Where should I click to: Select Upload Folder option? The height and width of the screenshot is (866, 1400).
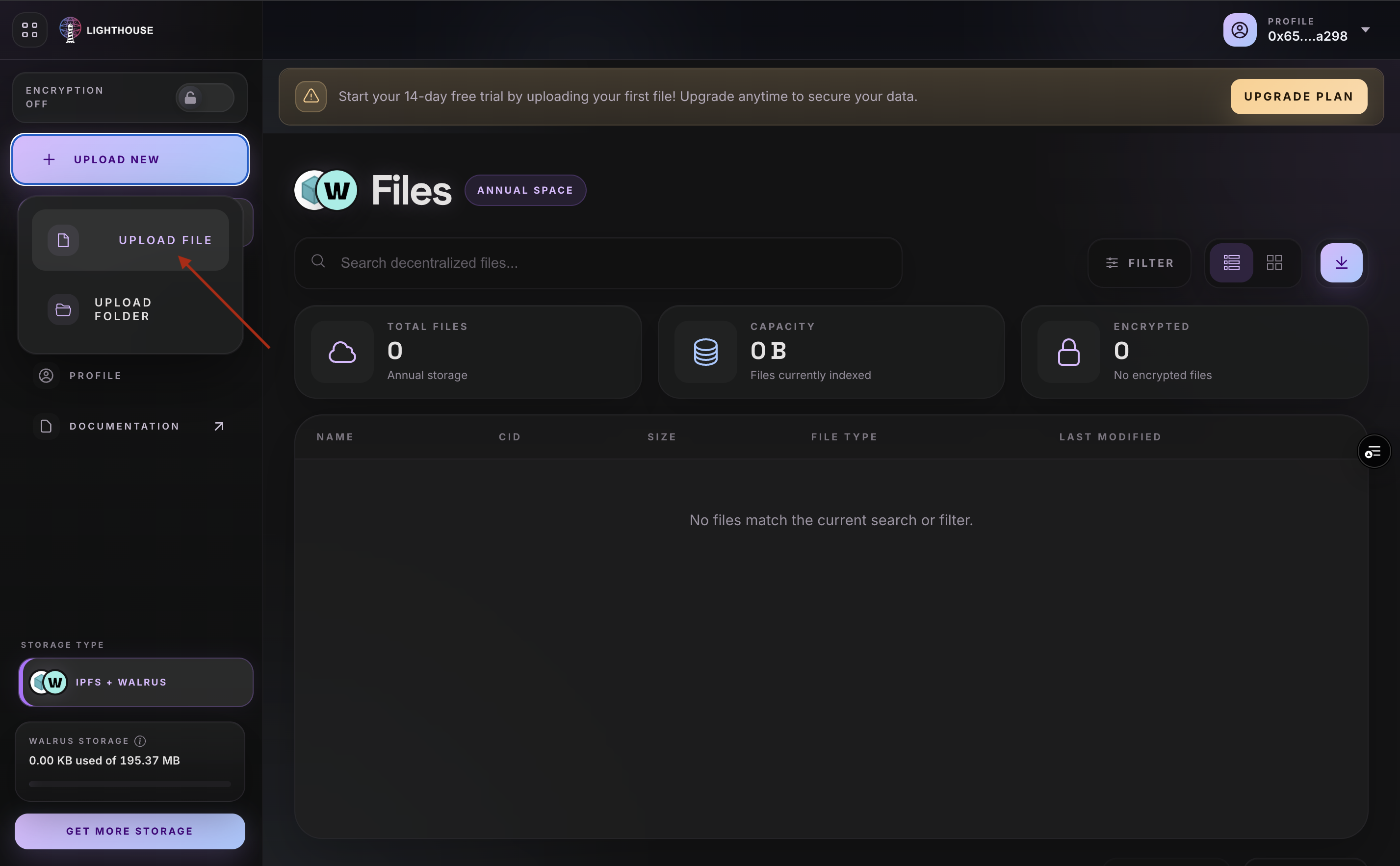coord(130,309)
